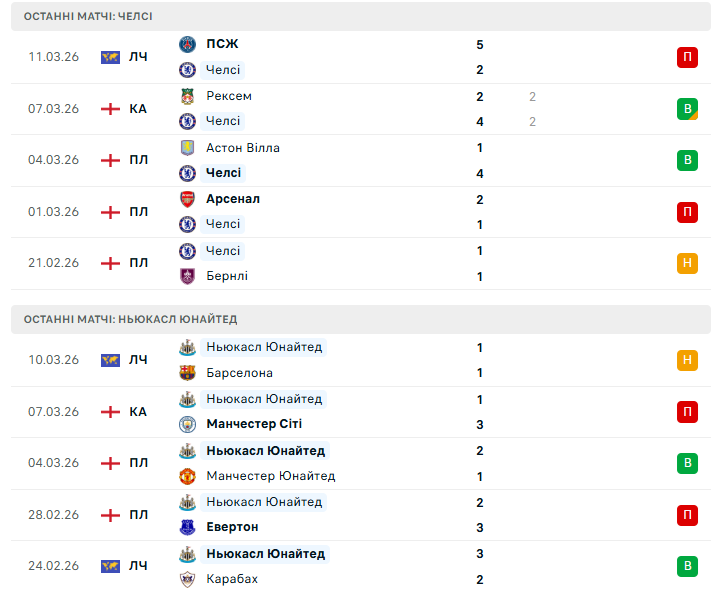Click the Manchester City crest icon
720x593 pixels.
click(x=187, y=424)
